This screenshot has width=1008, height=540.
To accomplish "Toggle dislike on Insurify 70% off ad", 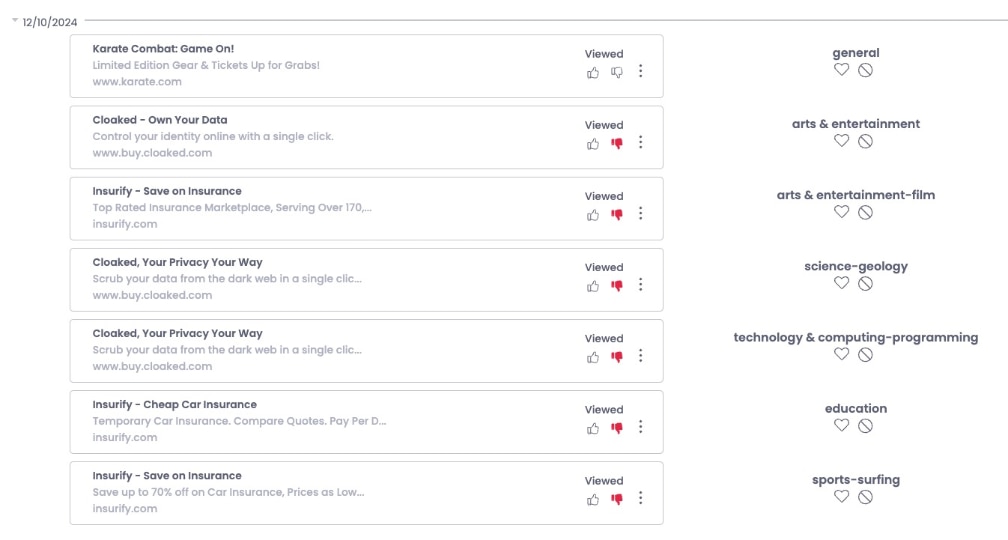I will (x=616, y=500).
